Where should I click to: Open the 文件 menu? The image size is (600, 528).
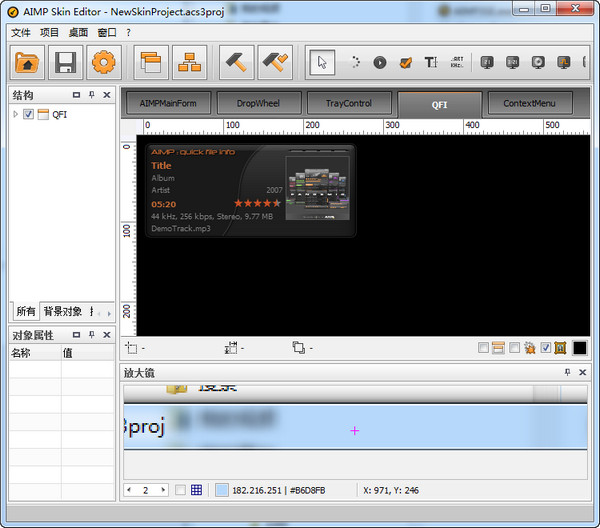pyautogui.click(x=20, y=32)
